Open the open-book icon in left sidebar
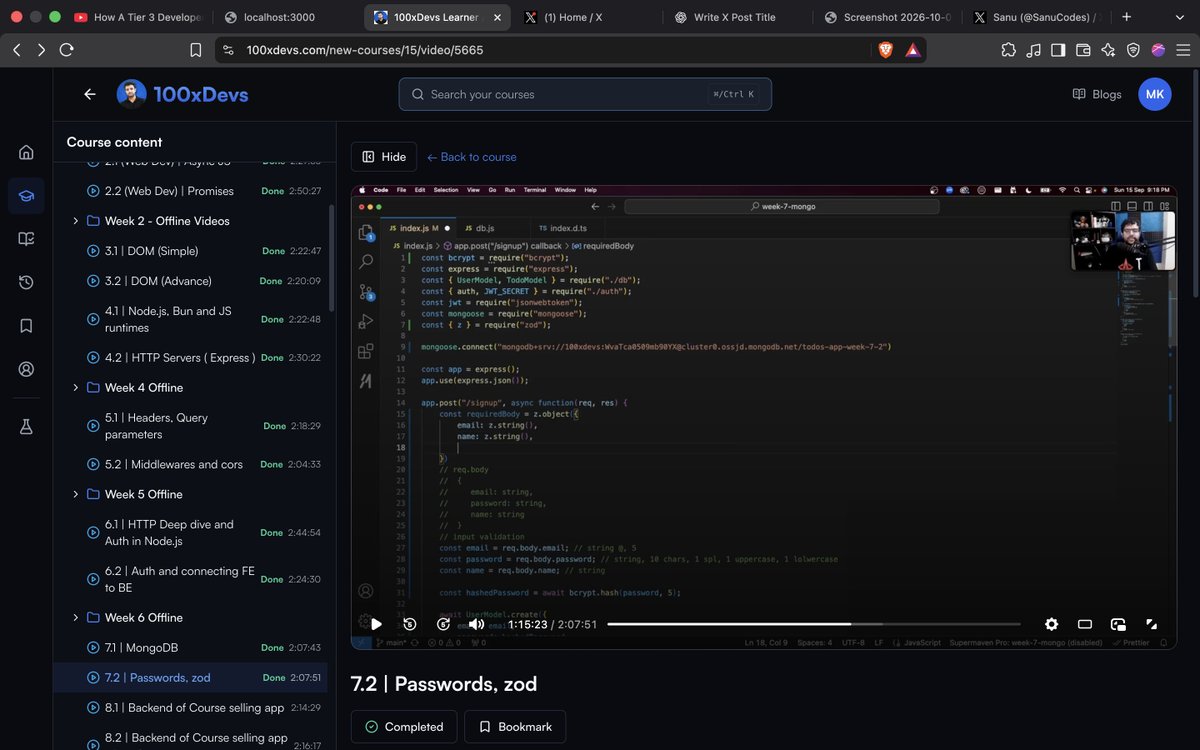 26,239
